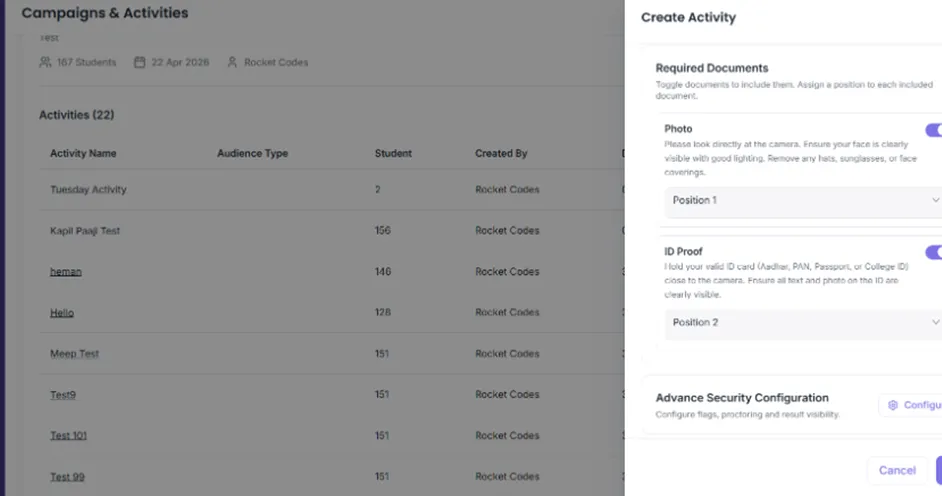Click the Meep Test row name

click(x=74, y=354)
